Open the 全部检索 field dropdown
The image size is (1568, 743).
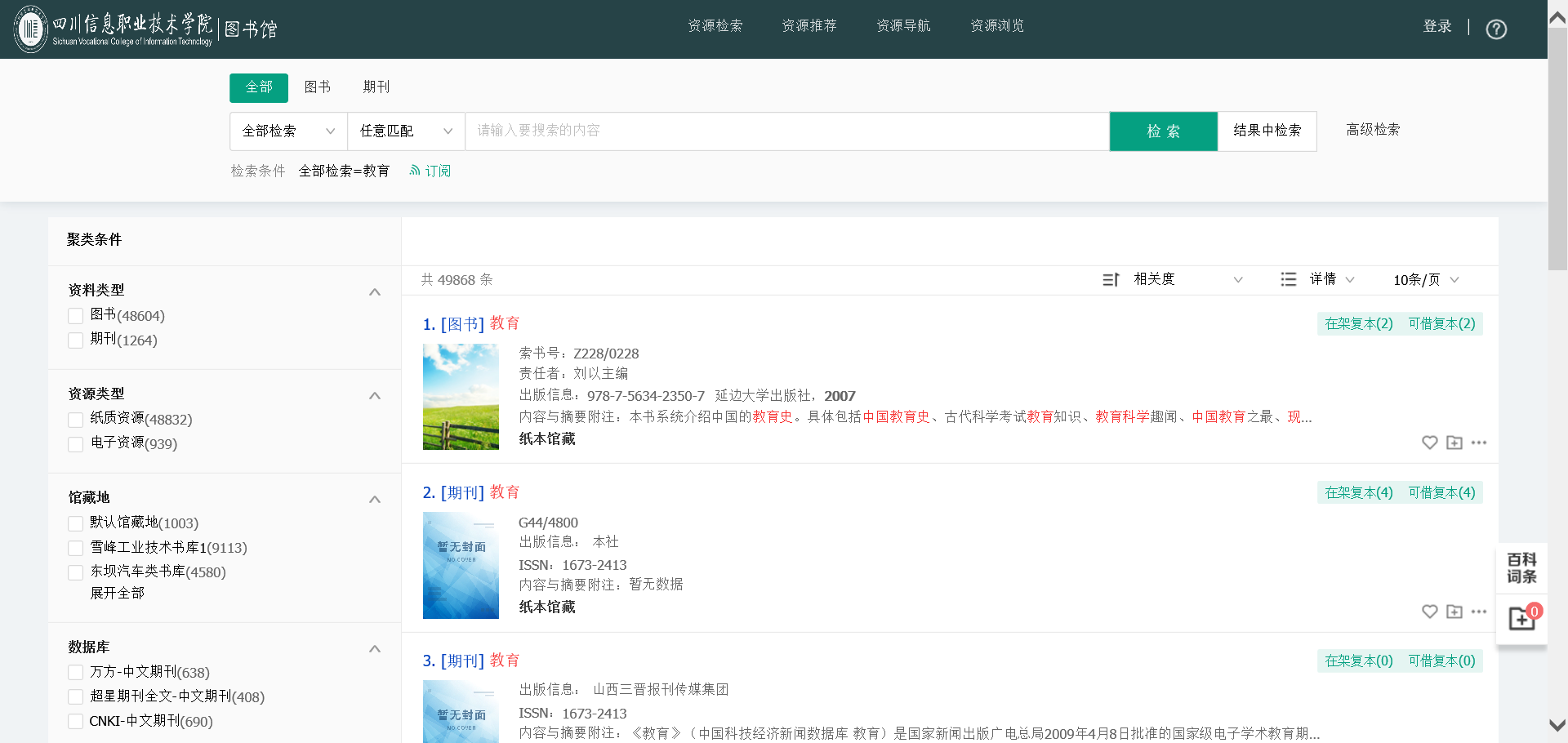[288, 131]
